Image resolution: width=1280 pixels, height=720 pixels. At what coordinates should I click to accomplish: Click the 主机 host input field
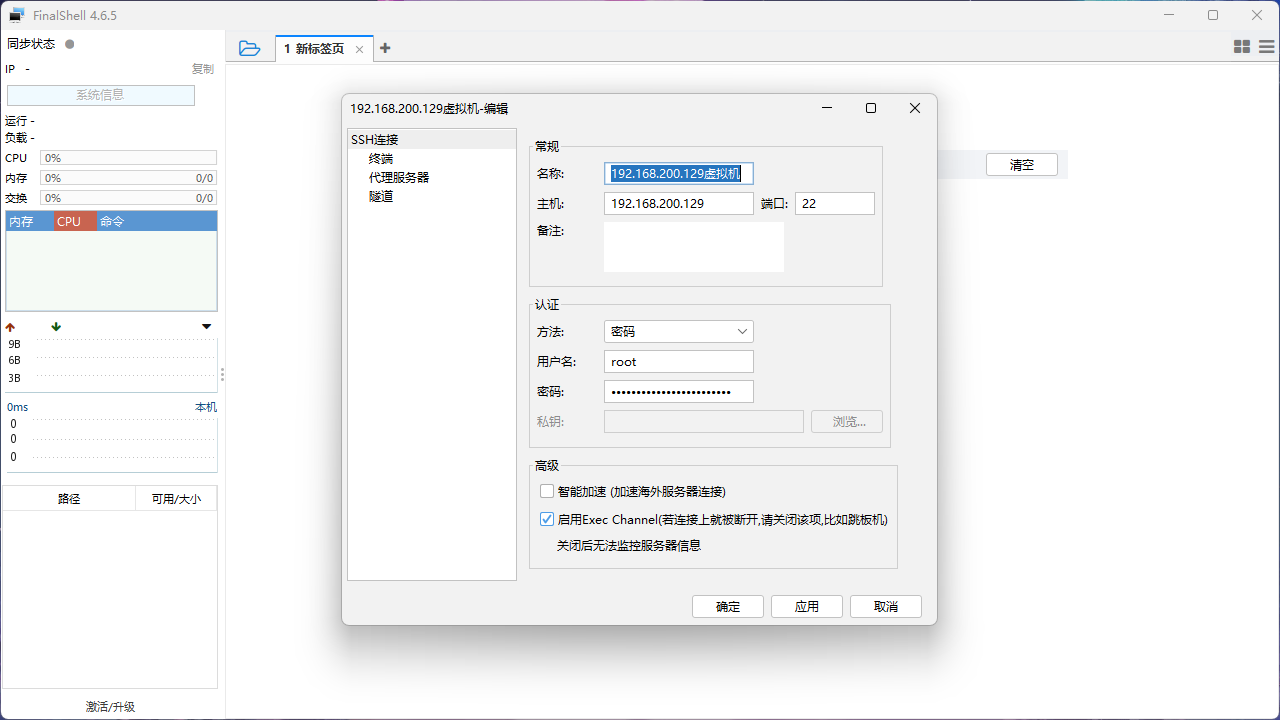678,203
